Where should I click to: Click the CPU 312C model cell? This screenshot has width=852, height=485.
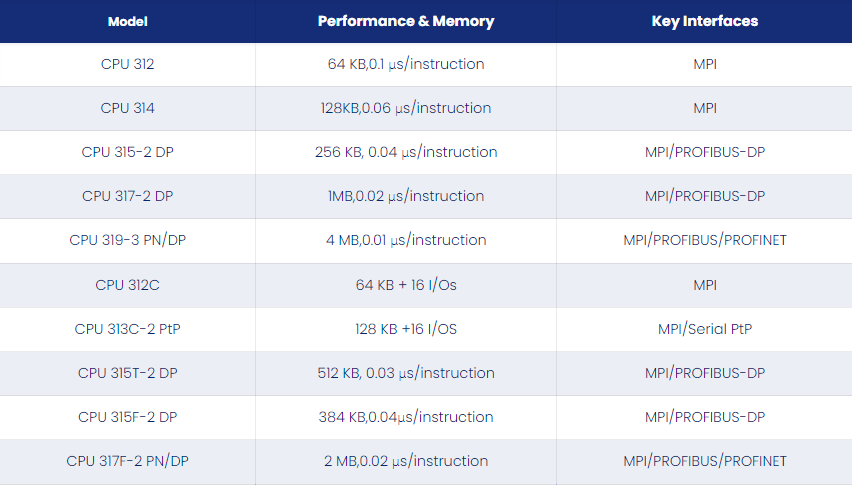[128, 285]
